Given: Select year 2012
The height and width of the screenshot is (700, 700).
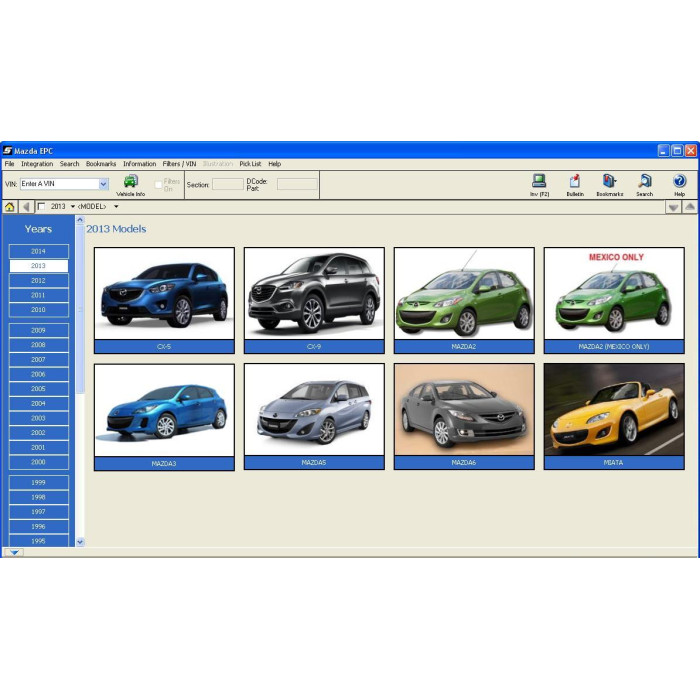Looking at the screenshot, I should (38, 281).
